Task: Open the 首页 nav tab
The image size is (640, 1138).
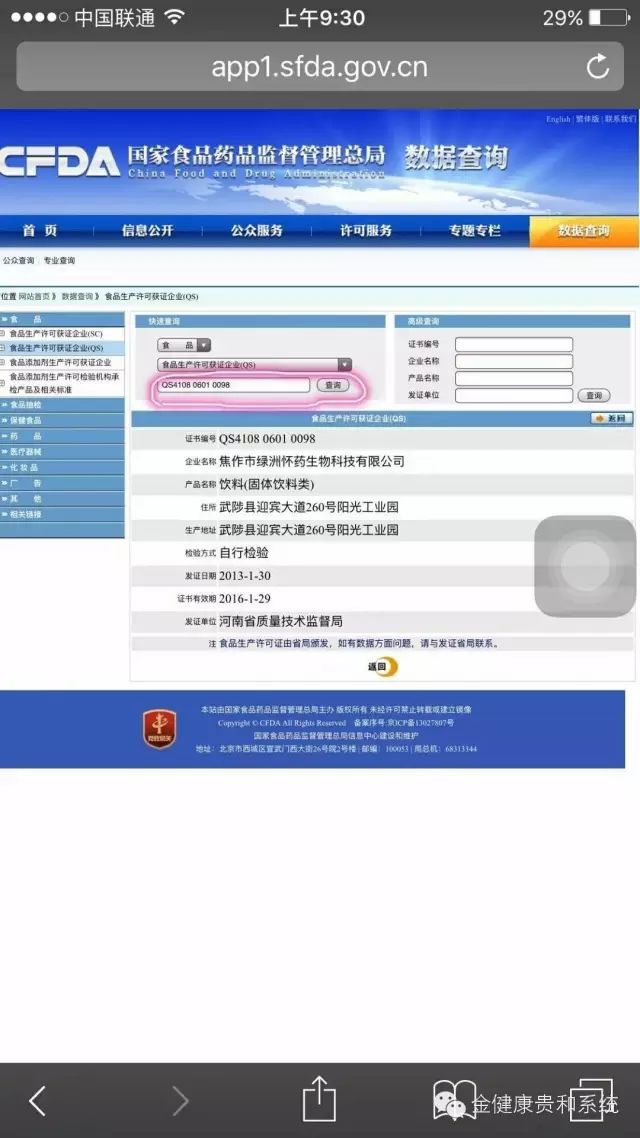Action: 39,231
